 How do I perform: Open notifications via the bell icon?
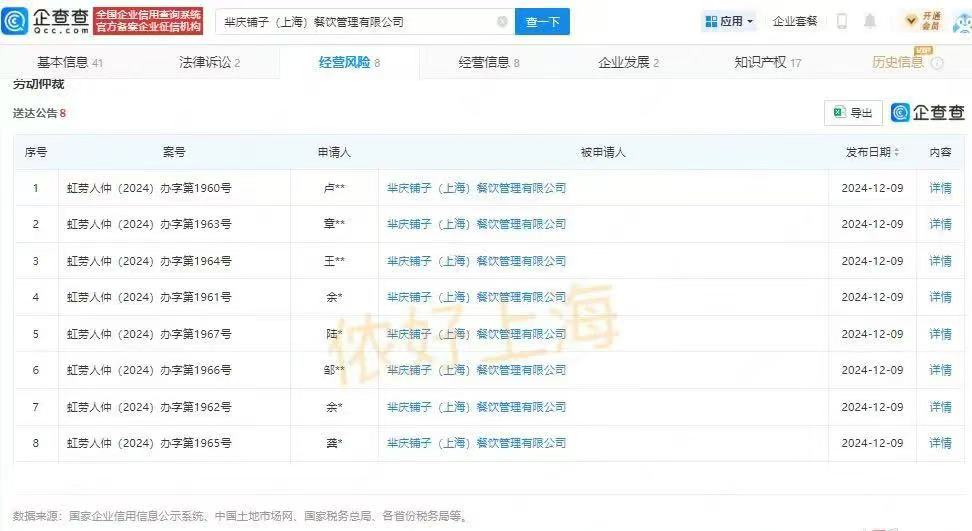pos(870,21)
